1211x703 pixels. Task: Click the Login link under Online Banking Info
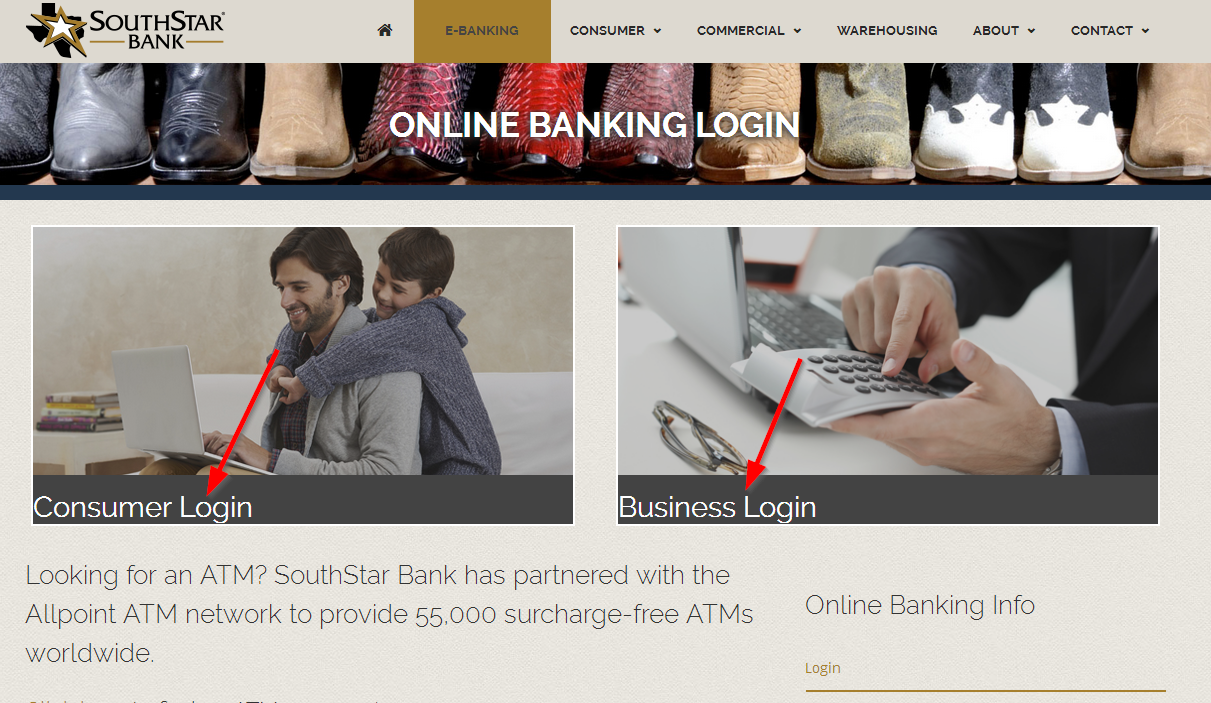(823, 668)
